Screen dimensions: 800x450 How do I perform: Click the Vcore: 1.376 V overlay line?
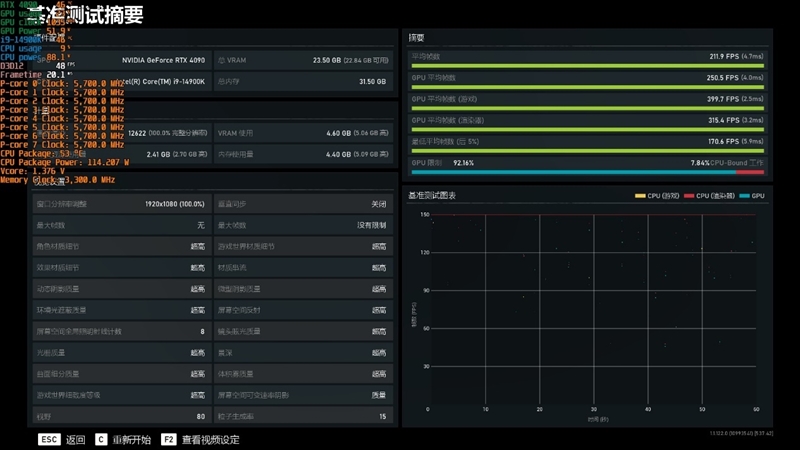[x=33, y=171]
